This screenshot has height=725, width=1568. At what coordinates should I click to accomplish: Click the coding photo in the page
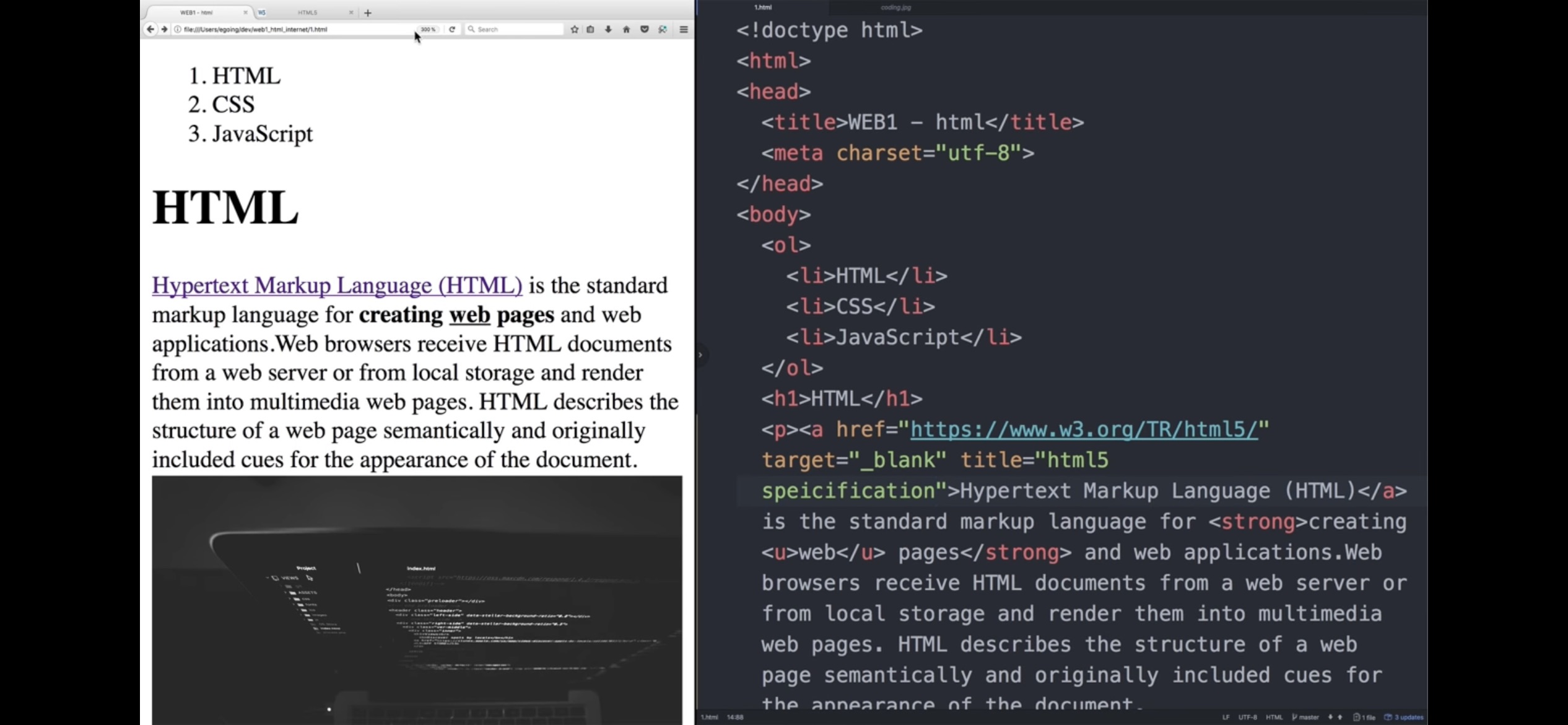pos(417,600)
